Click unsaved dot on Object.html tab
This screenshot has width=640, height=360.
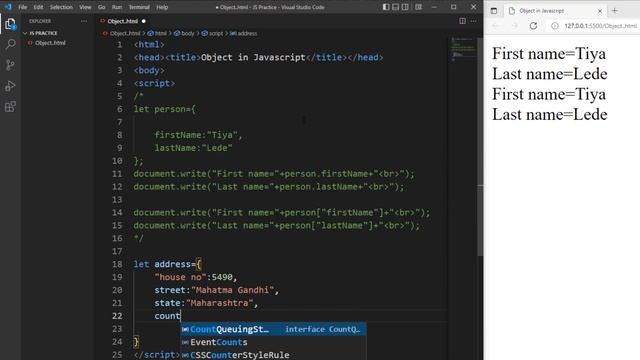pos(144,21)
